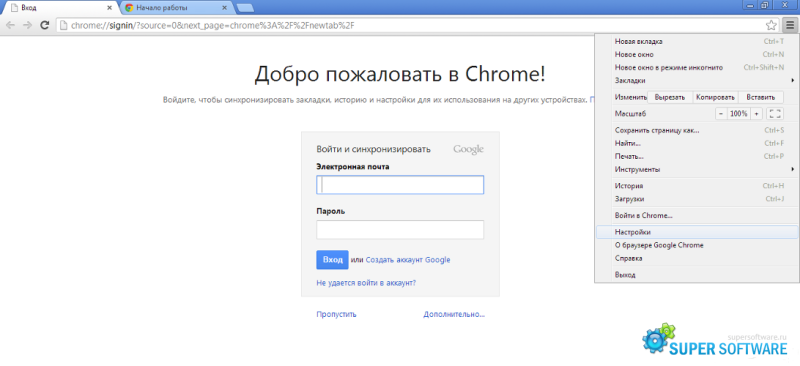Viewport: 800px width, 366px height.
Task: Click the 'Электронная почта' input field
Action: [x=400, y=185]
